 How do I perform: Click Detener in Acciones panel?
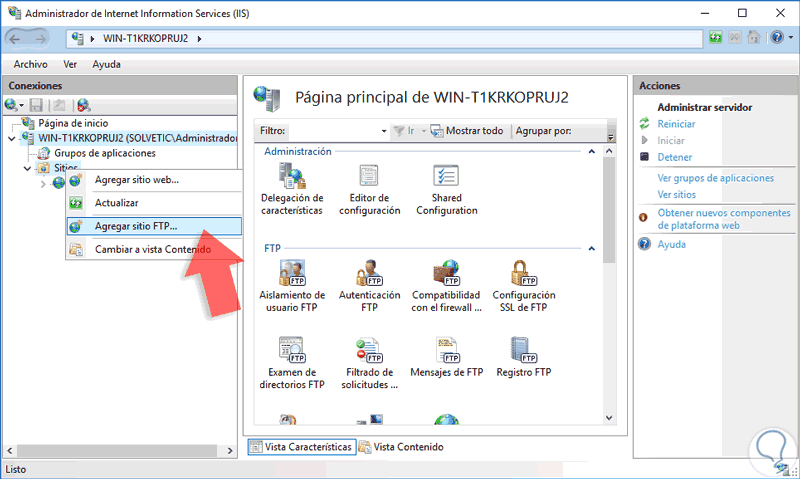point(674,157)
